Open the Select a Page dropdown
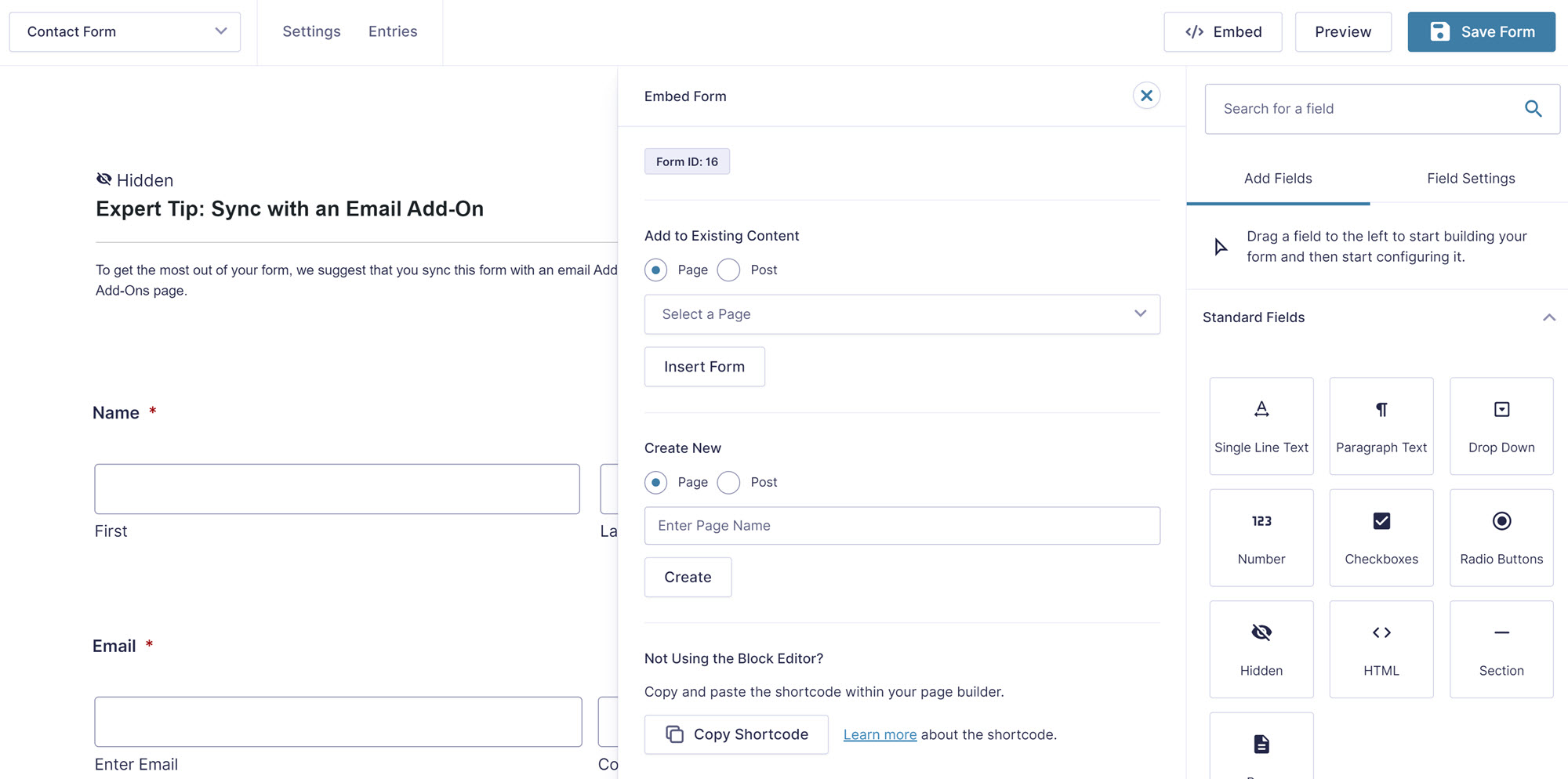The image size is (1568, 779). [x=902, y=314]
